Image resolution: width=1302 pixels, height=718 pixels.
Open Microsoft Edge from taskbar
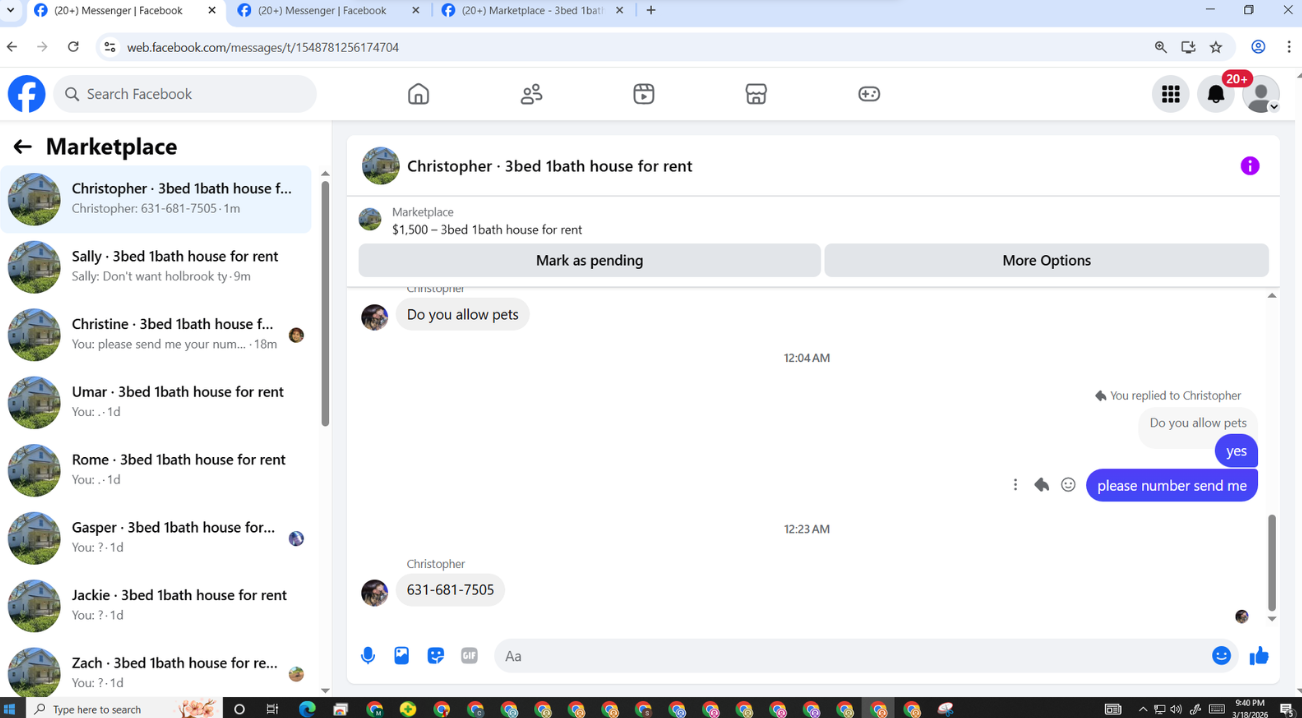pos(306,709)
